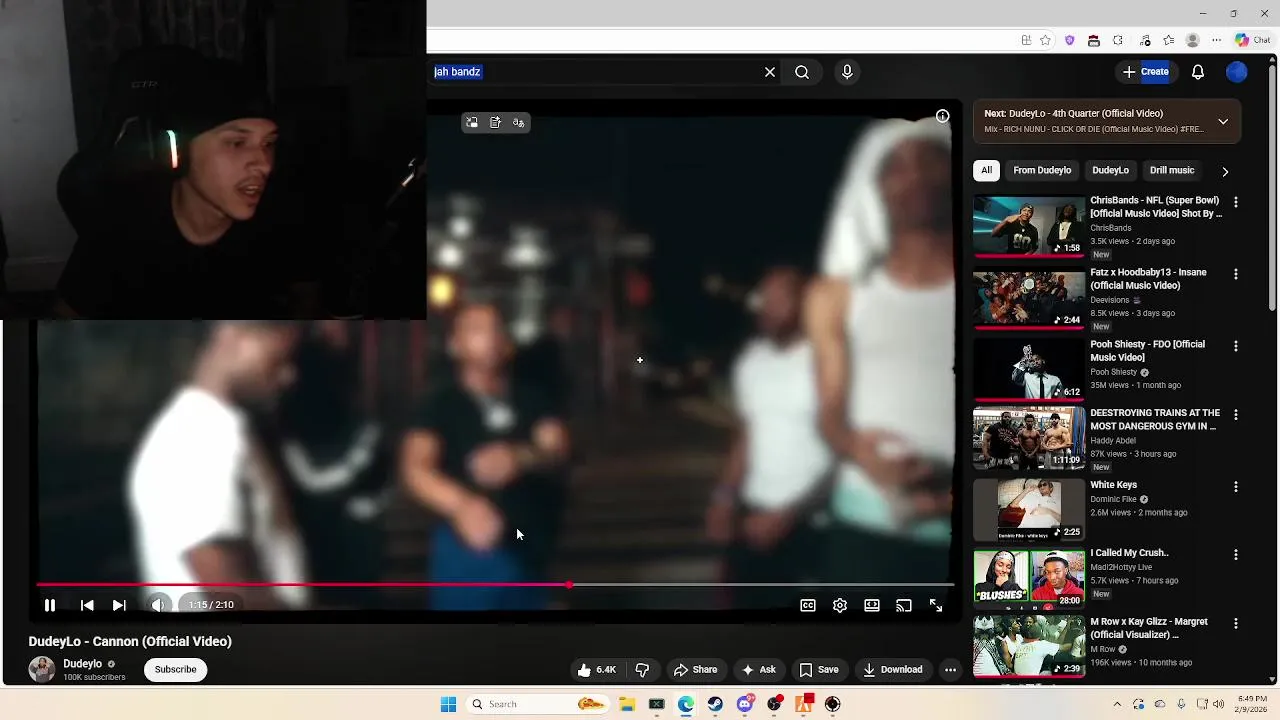Show more filter chips arrow
The height and width of the screenshot is (720, 1280).
click(1225, 171)
